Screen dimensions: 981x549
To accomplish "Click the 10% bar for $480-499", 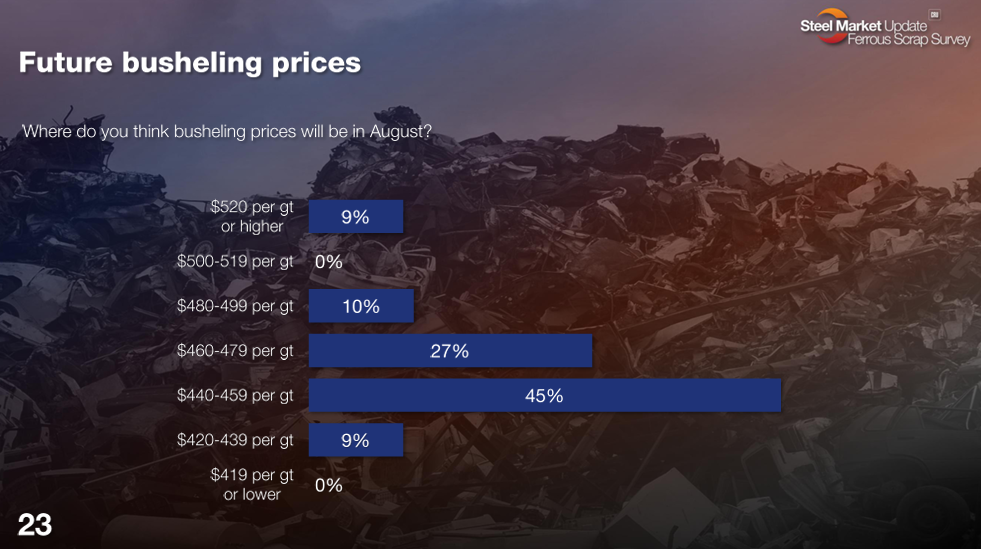I will [x=361, y=306].
